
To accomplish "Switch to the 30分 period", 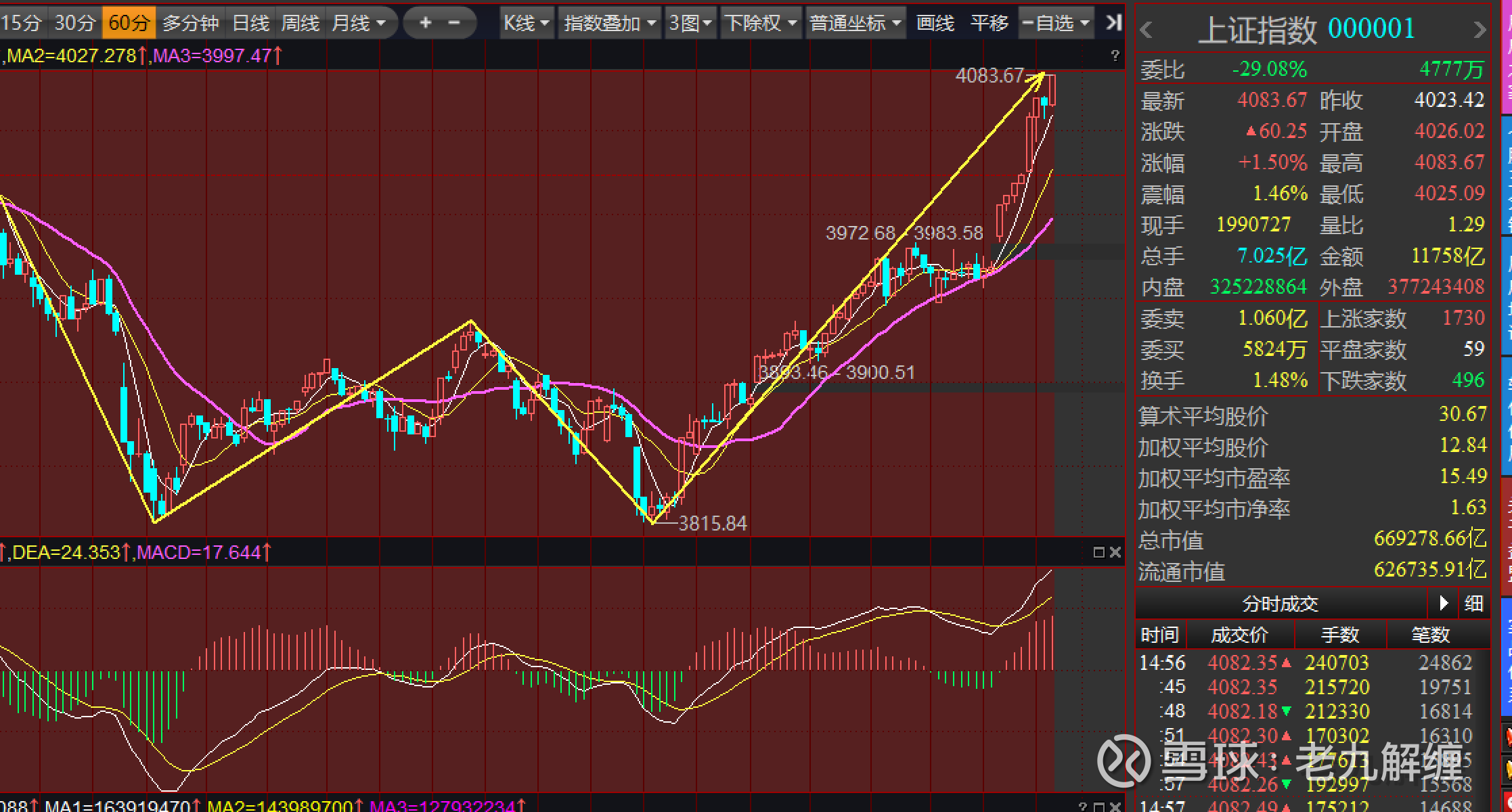I will tap(74, 23).
